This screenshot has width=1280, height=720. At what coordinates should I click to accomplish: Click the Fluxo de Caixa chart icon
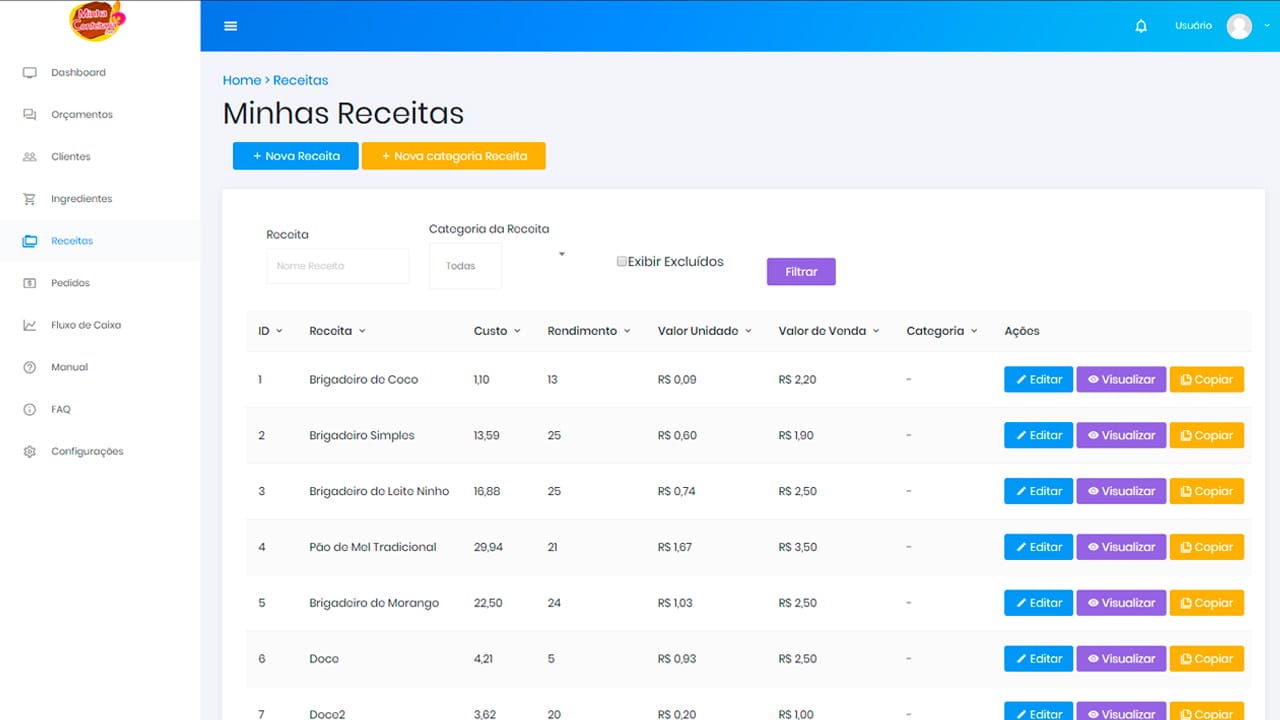point(30,325)
